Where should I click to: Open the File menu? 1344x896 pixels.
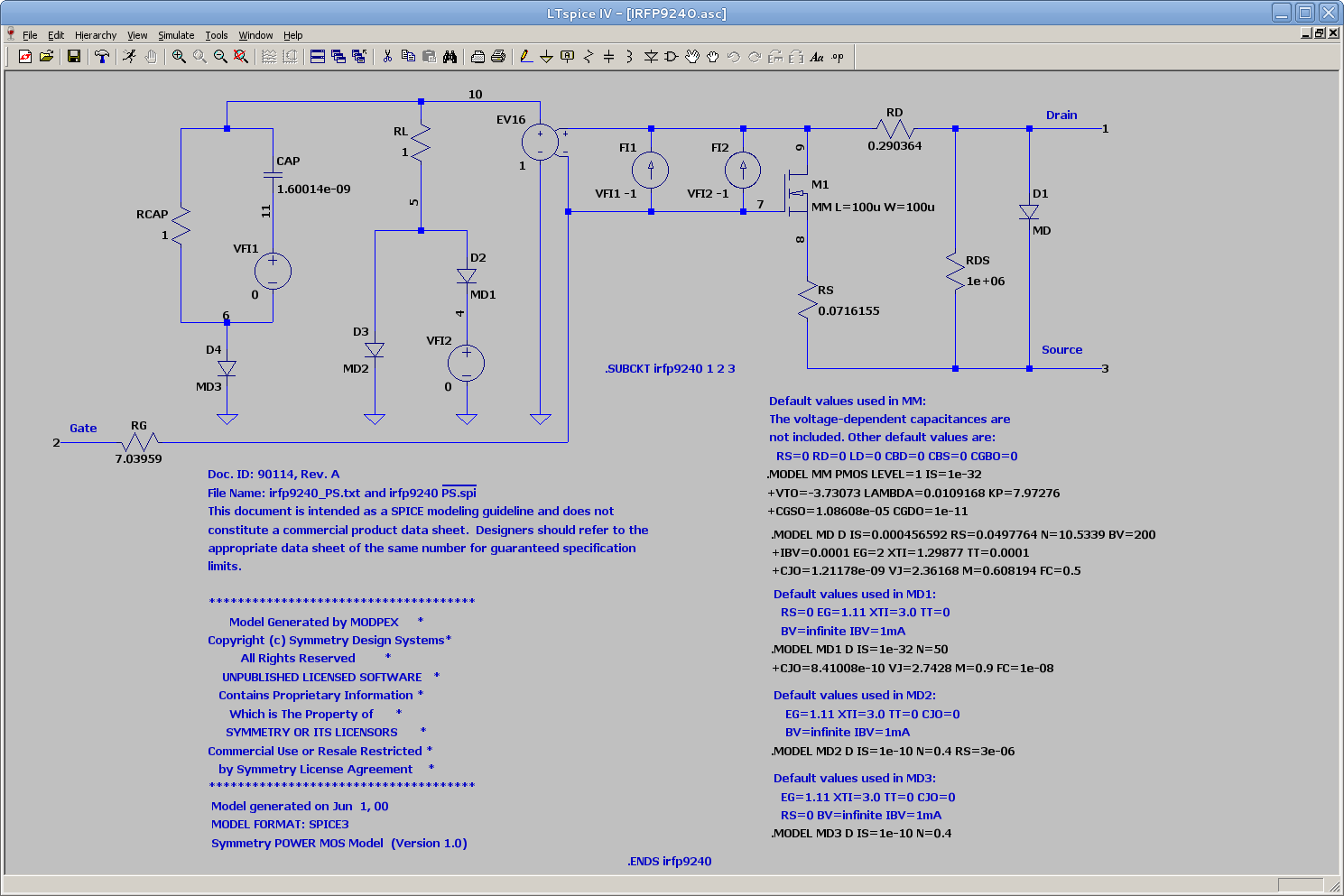[x=30, y=35]
